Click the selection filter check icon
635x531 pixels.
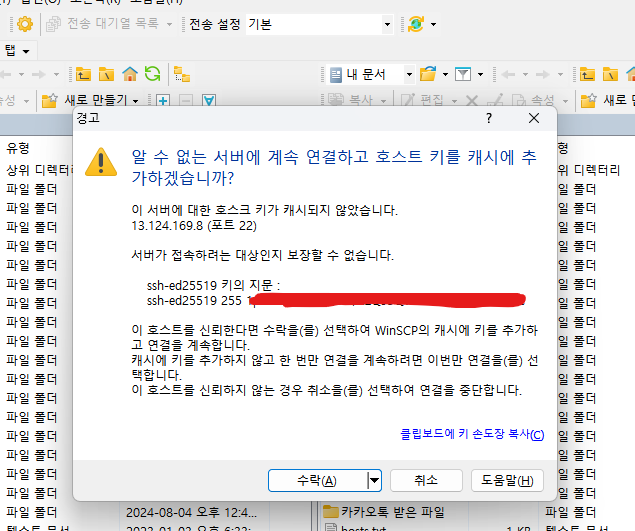pyautogui.click(x=209, y=100)
